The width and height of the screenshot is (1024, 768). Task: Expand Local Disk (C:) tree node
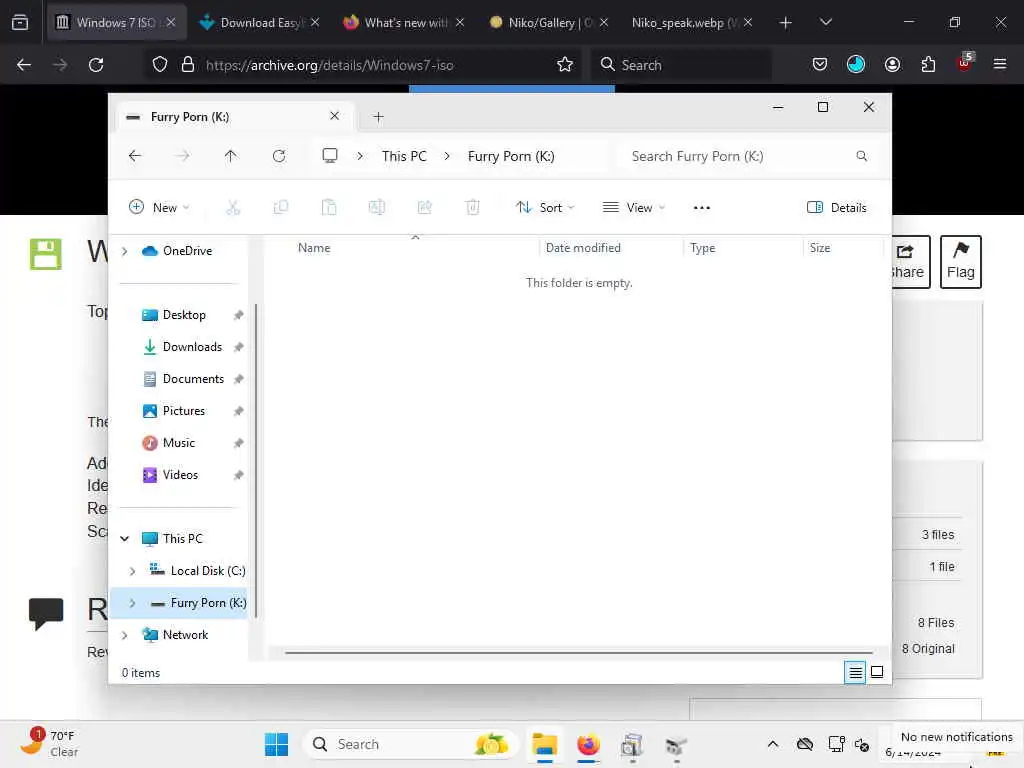click(132, 571)
